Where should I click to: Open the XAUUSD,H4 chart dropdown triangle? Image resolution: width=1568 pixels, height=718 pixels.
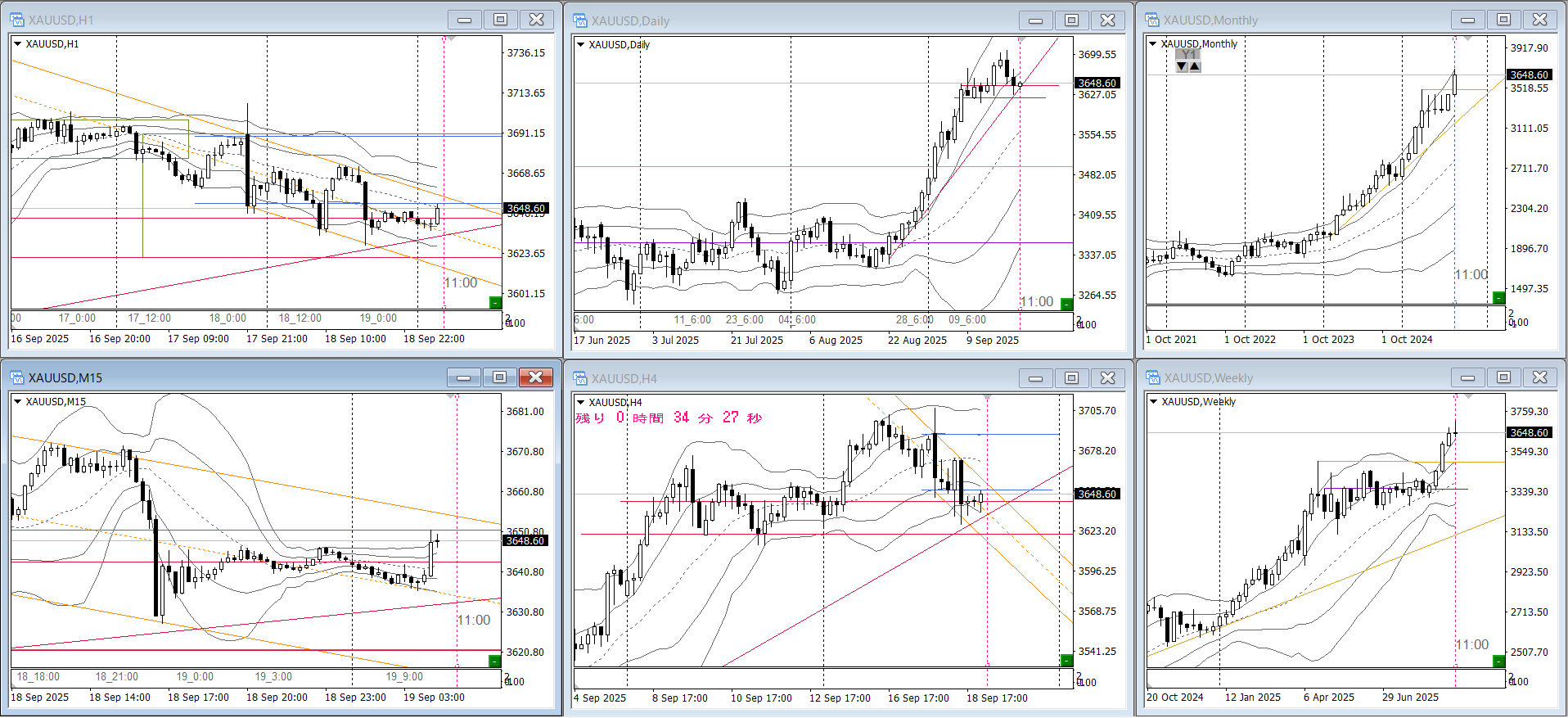coord(580,402)
